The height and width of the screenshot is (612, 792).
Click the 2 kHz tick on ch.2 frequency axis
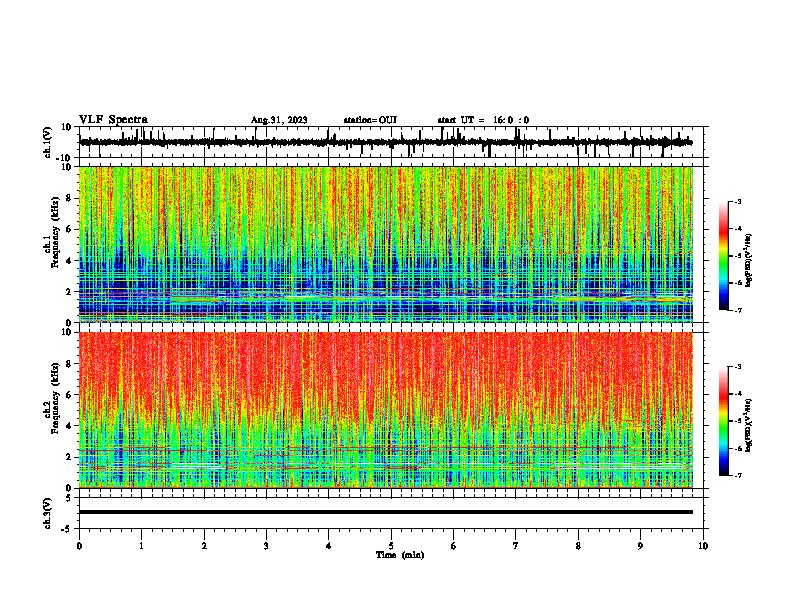[69, 457]
